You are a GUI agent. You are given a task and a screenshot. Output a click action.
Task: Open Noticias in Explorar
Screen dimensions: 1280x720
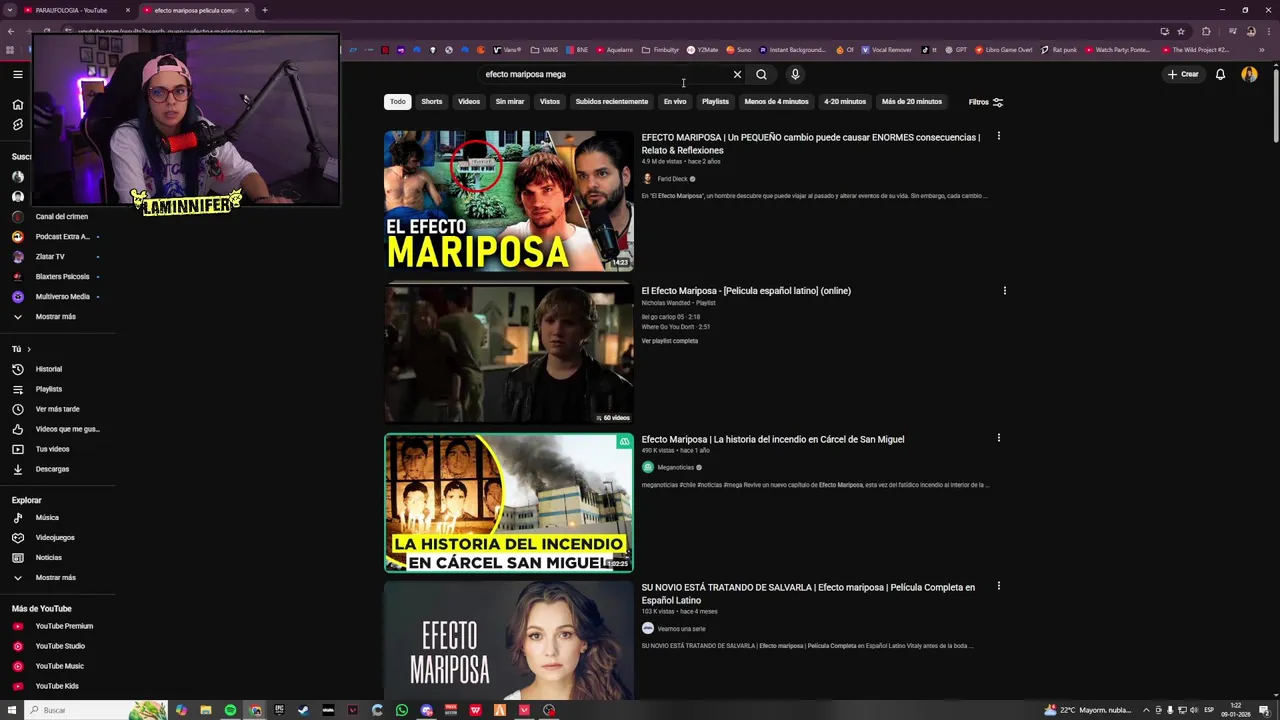(48, 558)
